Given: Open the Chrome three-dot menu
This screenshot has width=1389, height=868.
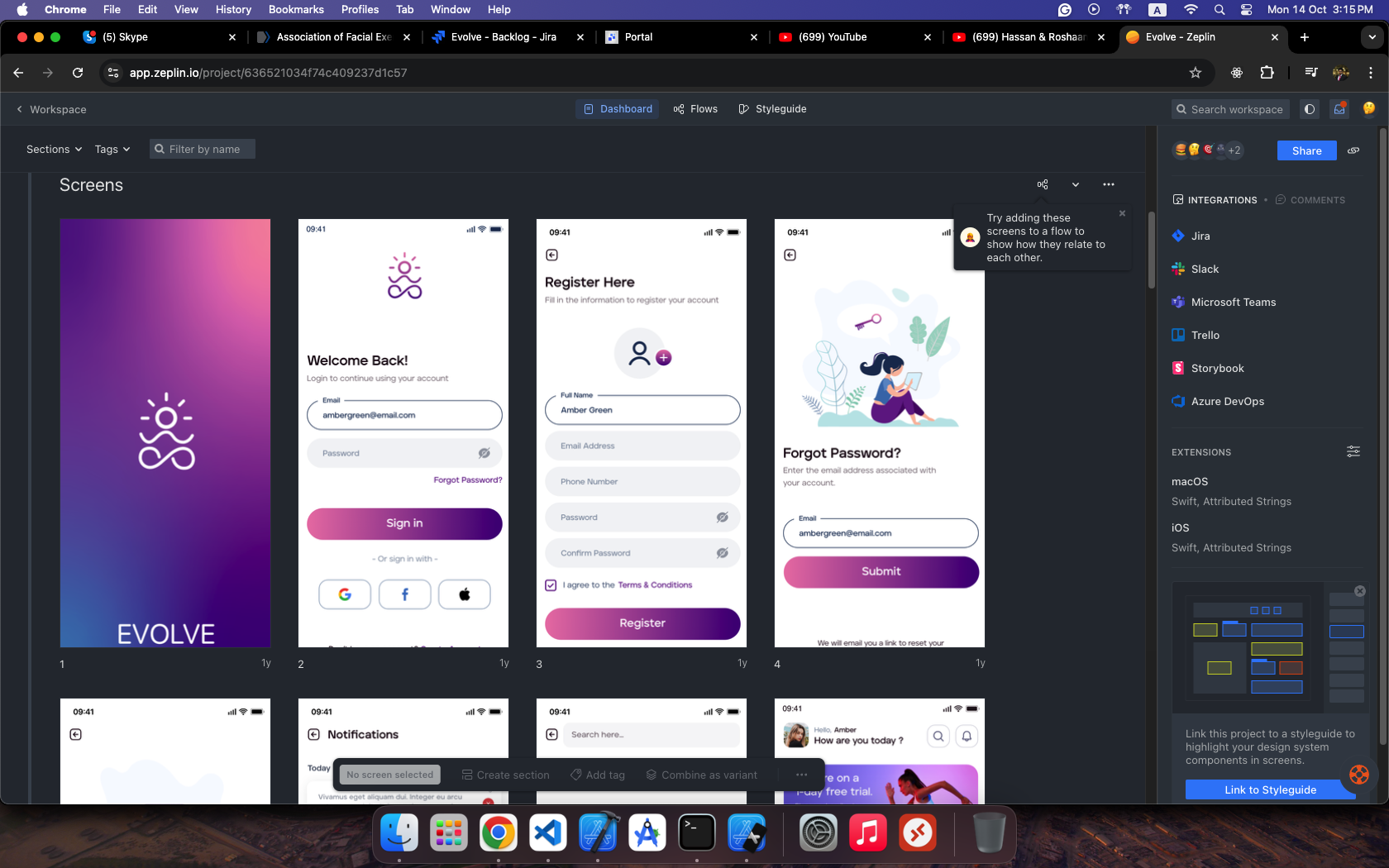Looking at the screenshot, I should pyautogui.click(x=1371, y=73).
